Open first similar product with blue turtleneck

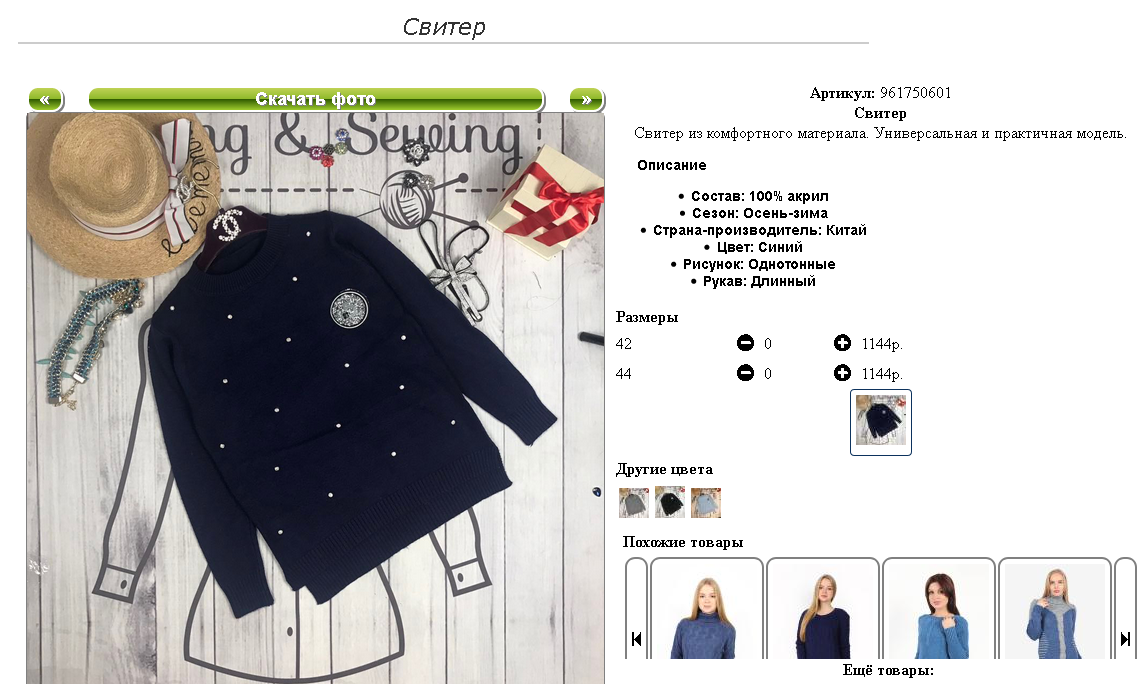click(707, 610)
